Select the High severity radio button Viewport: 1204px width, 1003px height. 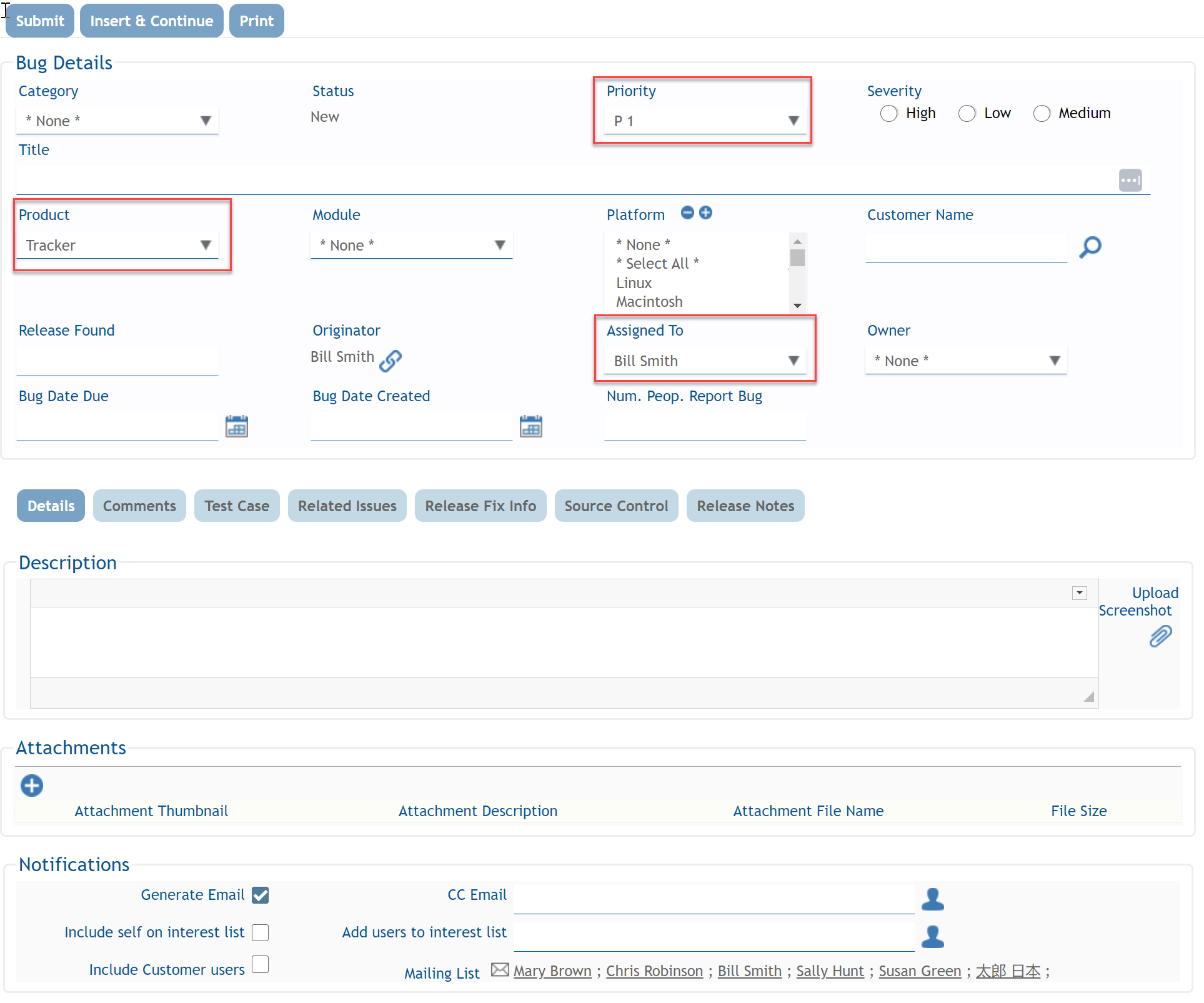pyautogui.click(x=888, y=114)
